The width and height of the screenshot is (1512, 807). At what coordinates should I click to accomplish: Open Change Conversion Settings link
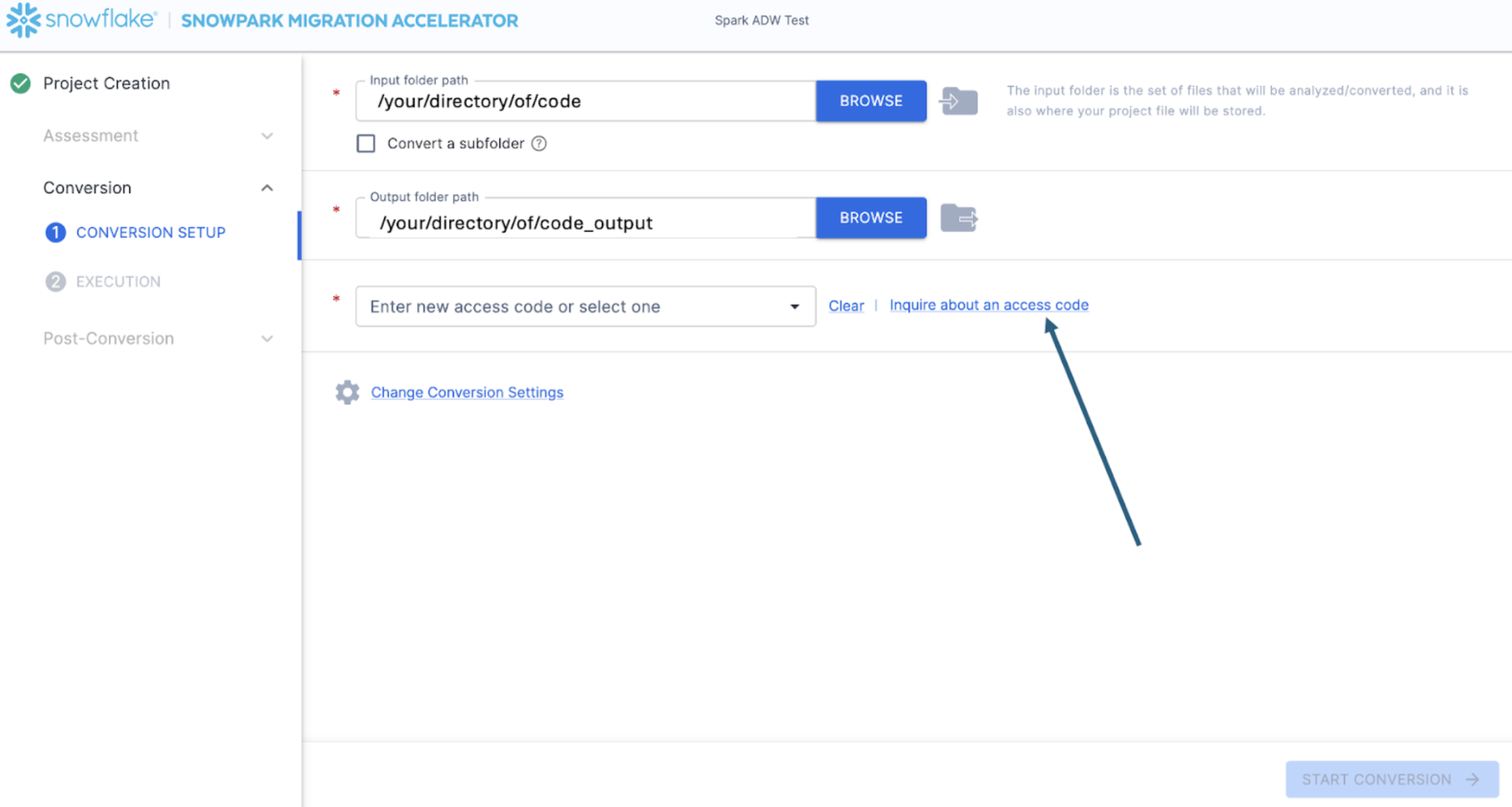pos(466,392)
